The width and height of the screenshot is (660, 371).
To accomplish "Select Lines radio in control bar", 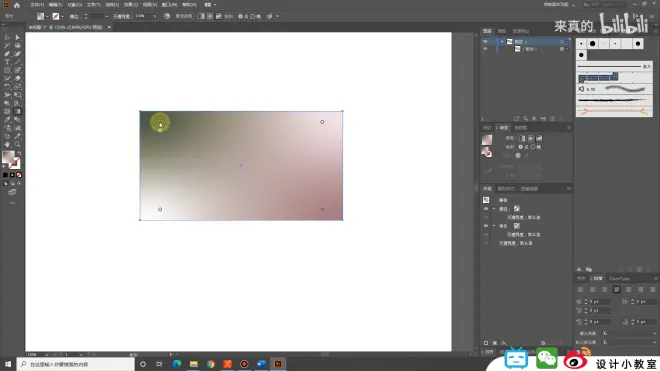I will click(x=253, y=16).
